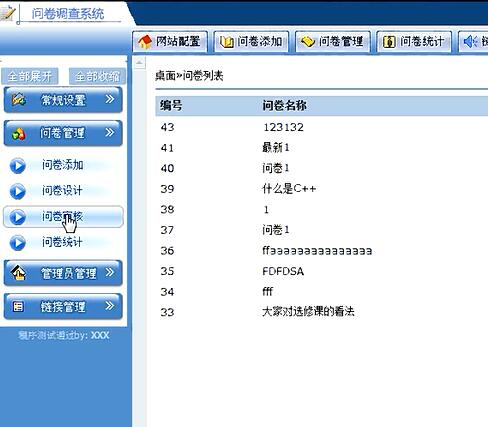Screen dimensions: 488x427
Task: Collapse the 问卷管理 section chevron
Action: tap(110, 133)
